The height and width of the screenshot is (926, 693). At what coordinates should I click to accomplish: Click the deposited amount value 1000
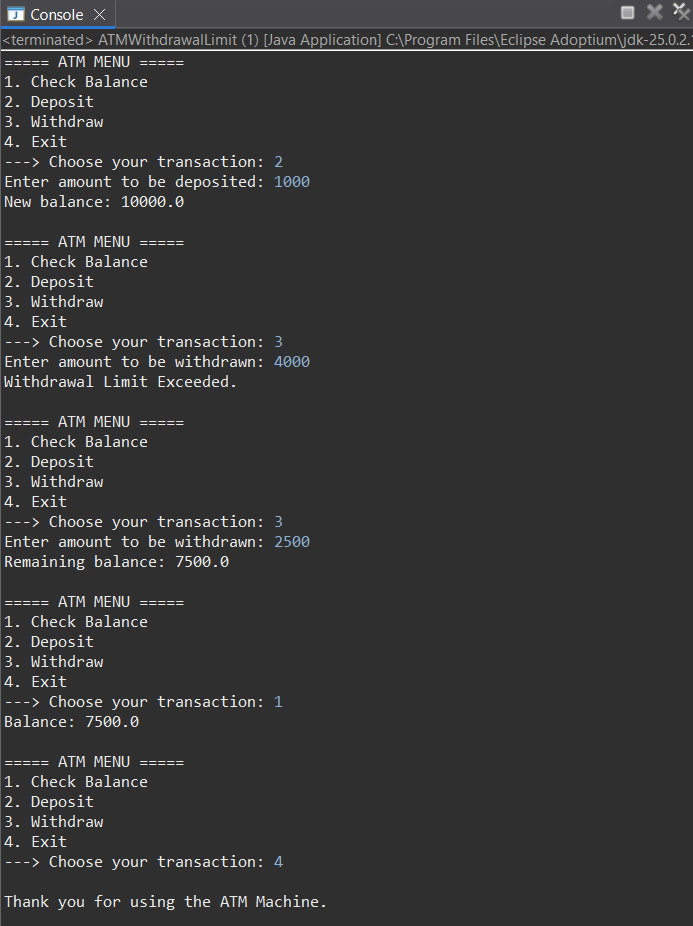click(291, 181)
